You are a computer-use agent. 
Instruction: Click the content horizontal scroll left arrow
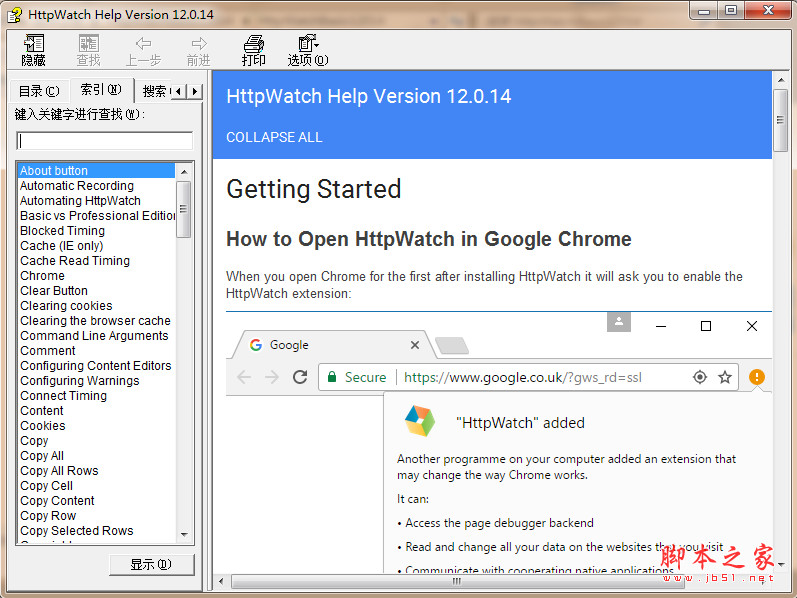(221, 581)
